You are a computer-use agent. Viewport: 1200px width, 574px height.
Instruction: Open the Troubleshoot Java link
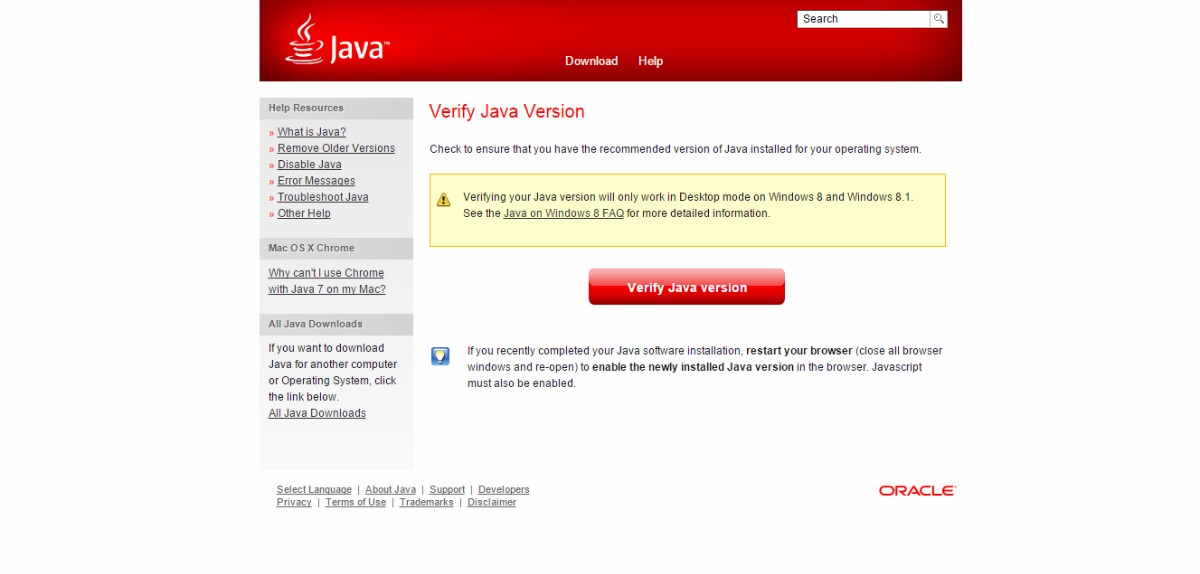323,197
